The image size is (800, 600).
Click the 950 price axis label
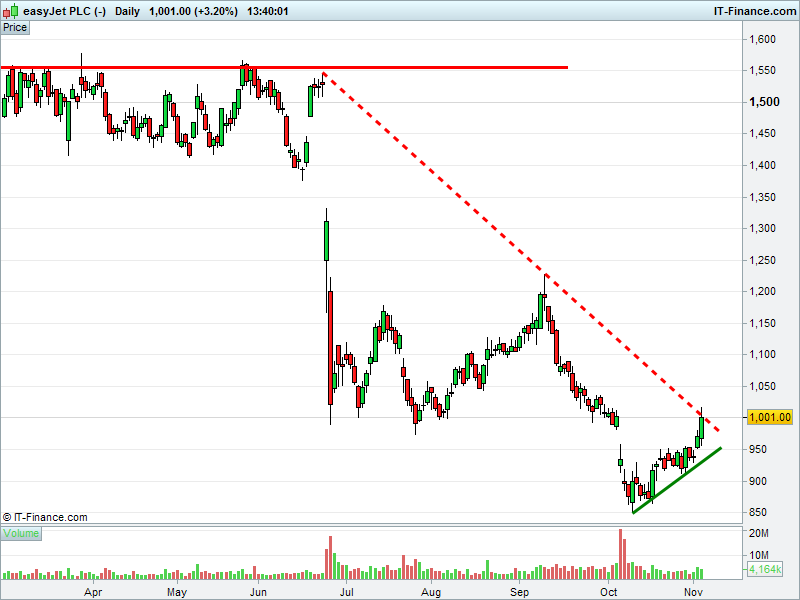click(758, 449)
